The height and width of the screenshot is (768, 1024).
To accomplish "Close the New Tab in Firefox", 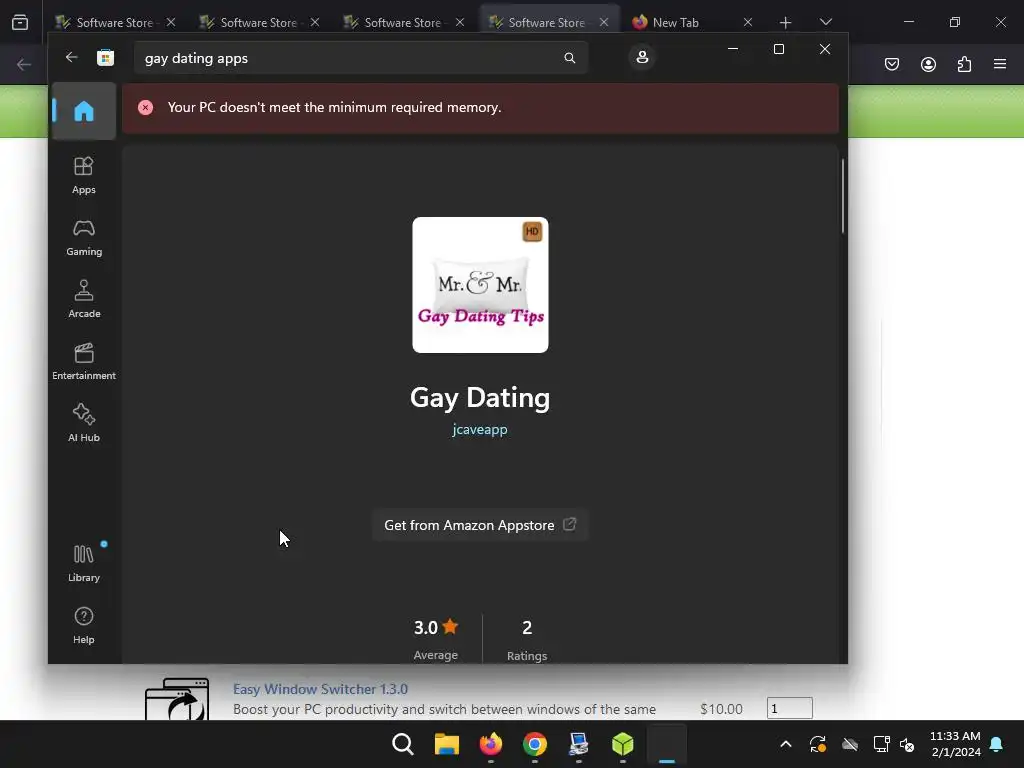I will [x=748, y=22].
